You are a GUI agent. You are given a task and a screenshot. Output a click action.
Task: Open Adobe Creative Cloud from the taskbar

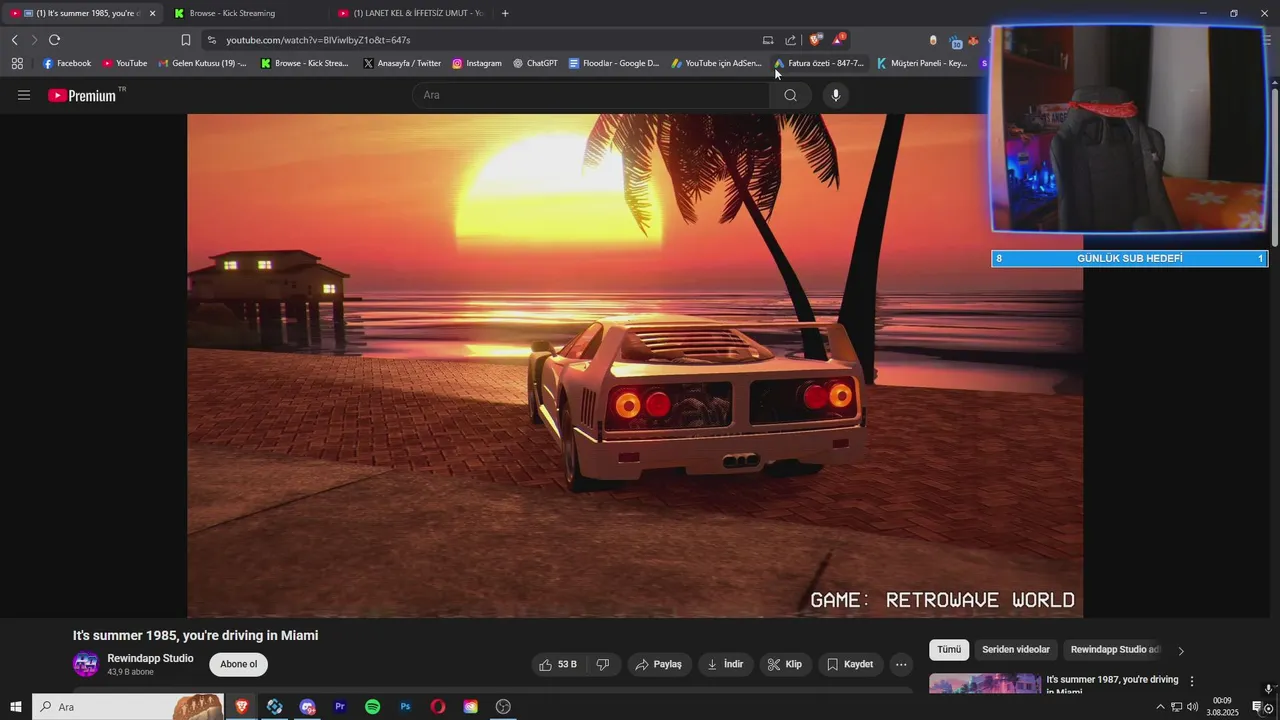click(x=471, y=707)
